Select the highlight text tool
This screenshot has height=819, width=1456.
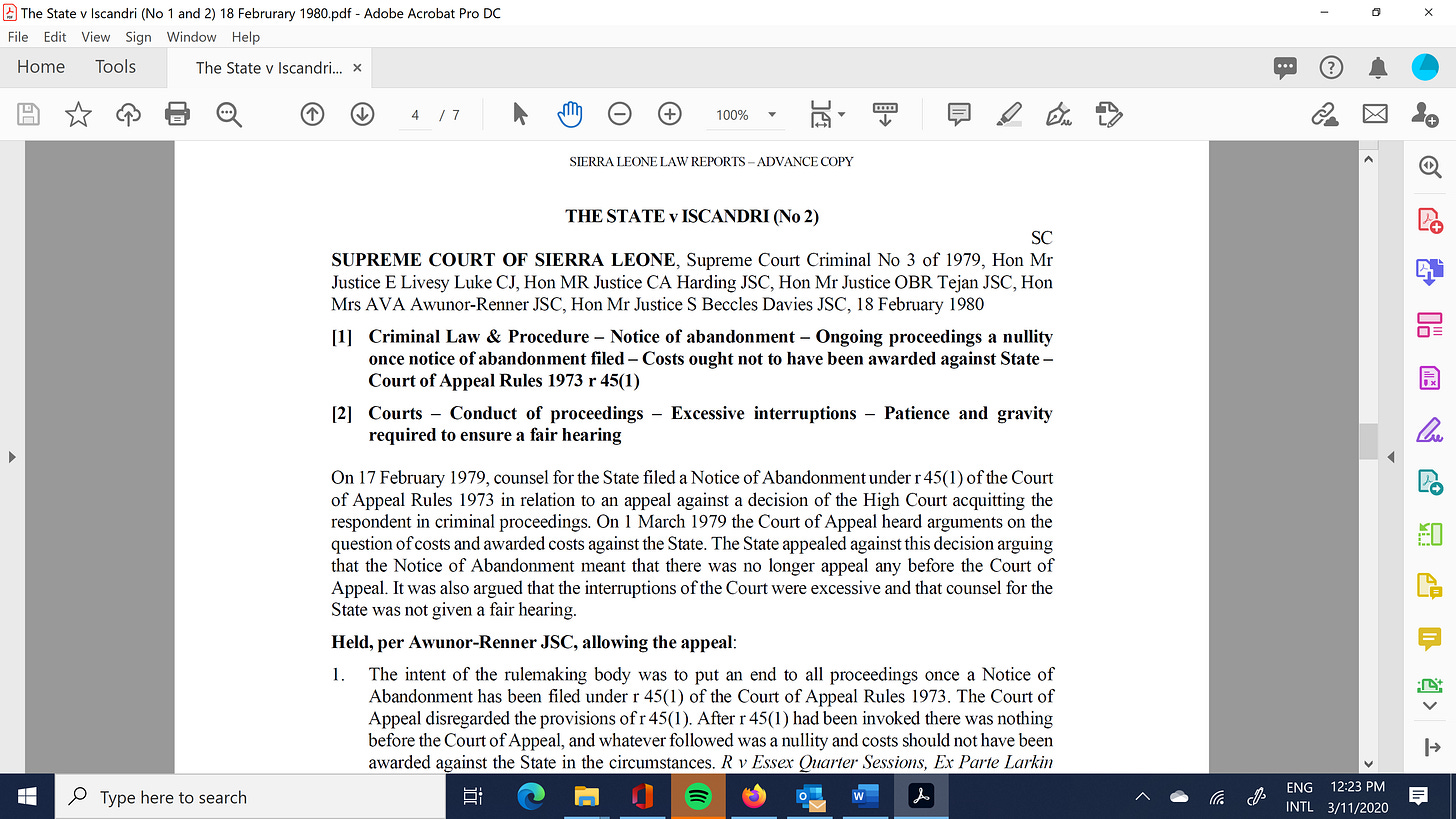(1009, 115)
